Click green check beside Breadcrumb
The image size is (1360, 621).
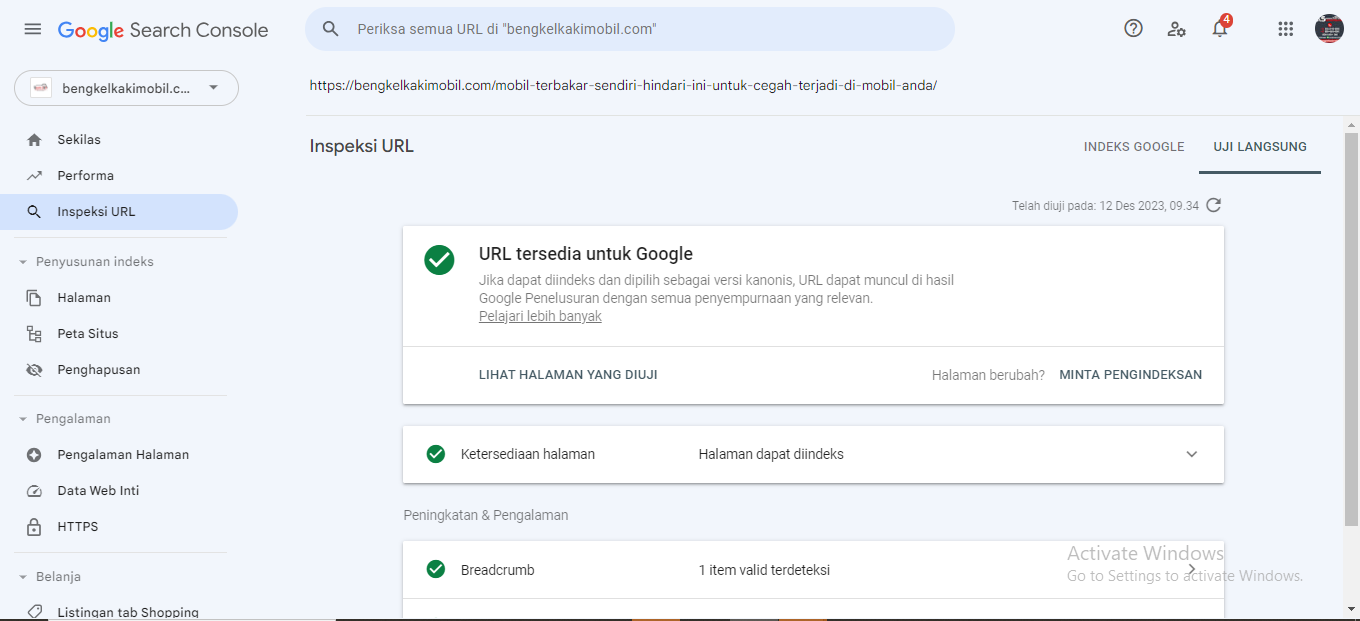click(x=436, y=570)
